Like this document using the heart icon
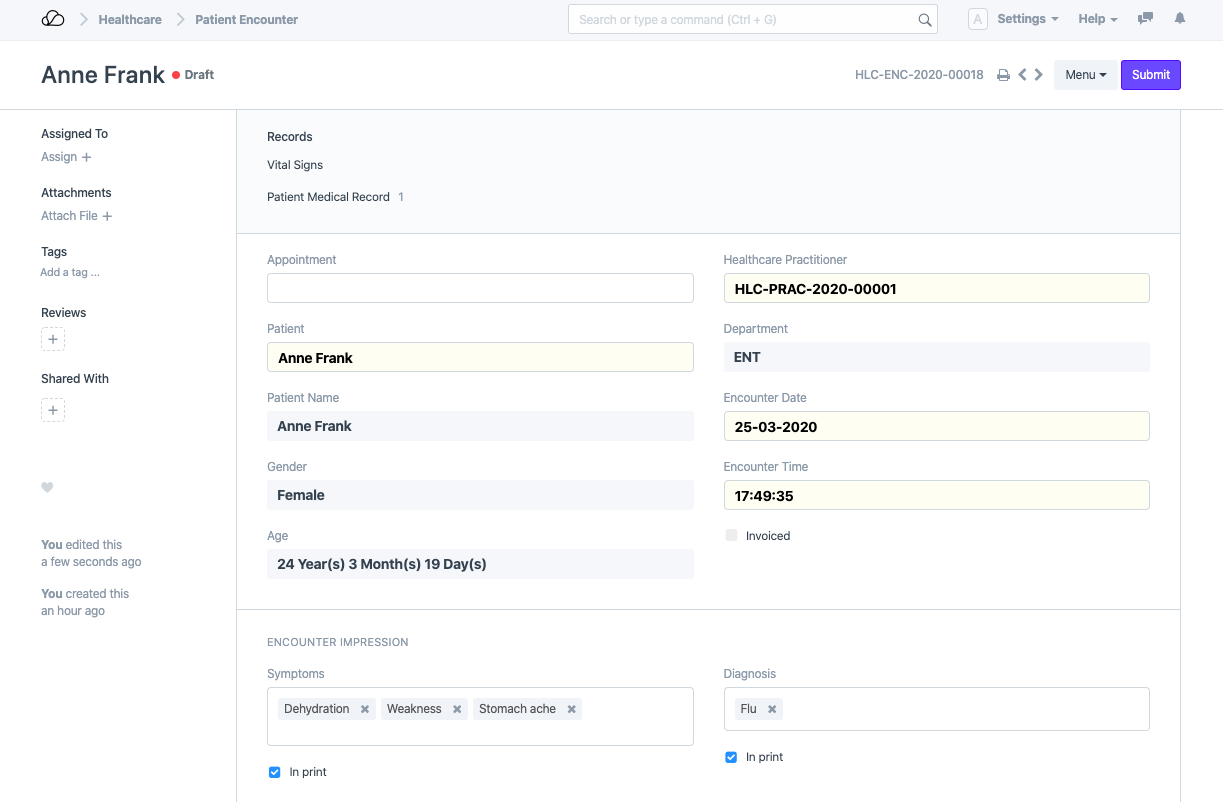The image size is (1223, 802). point(47,487)
